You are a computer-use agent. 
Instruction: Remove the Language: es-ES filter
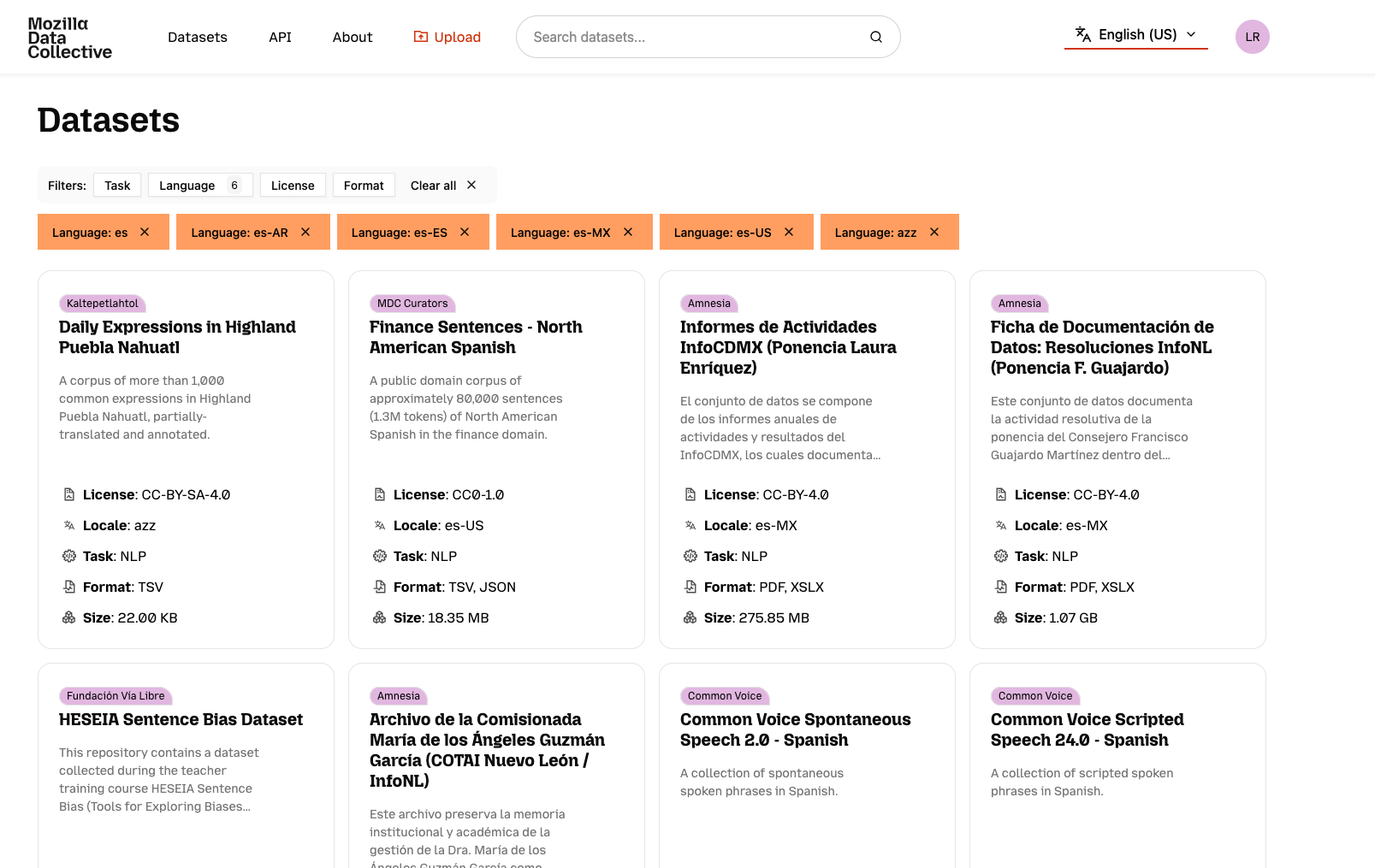pos(465,232)
